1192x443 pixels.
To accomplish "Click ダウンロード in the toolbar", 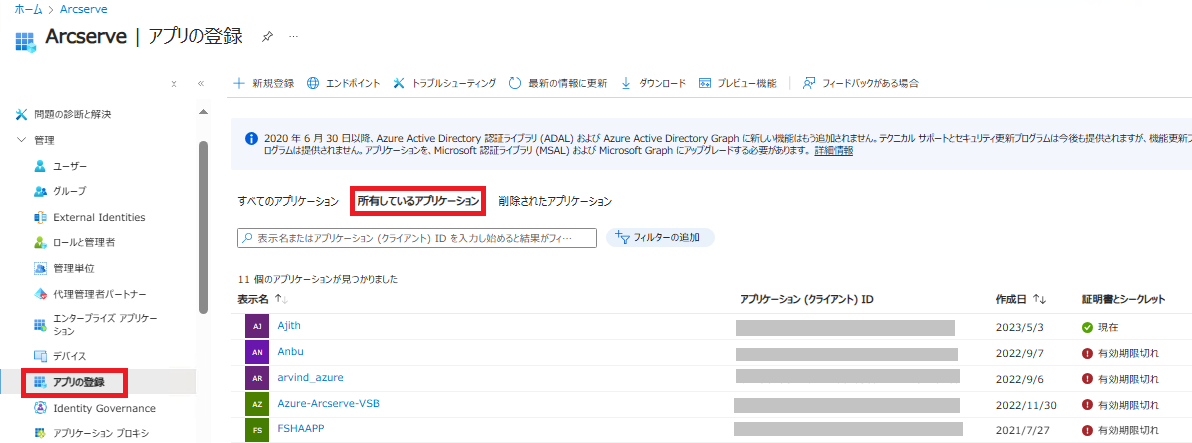I will point(653,84).
